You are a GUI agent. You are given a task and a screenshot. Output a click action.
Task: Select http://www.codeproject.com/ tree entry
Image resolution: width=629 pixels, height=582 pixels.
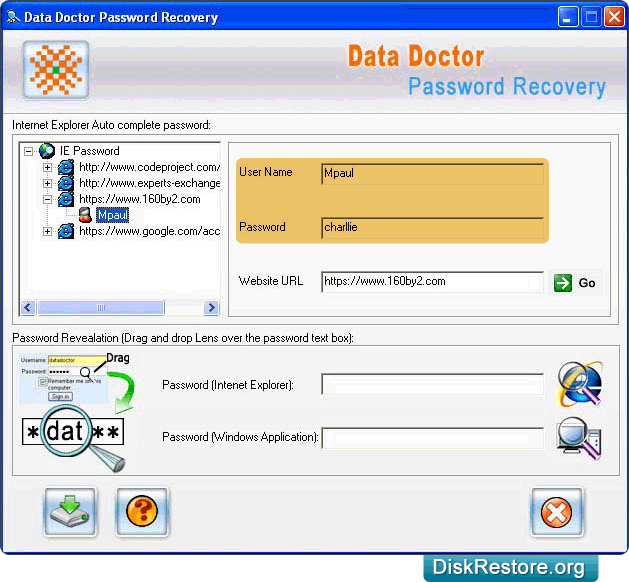(149, 167)
